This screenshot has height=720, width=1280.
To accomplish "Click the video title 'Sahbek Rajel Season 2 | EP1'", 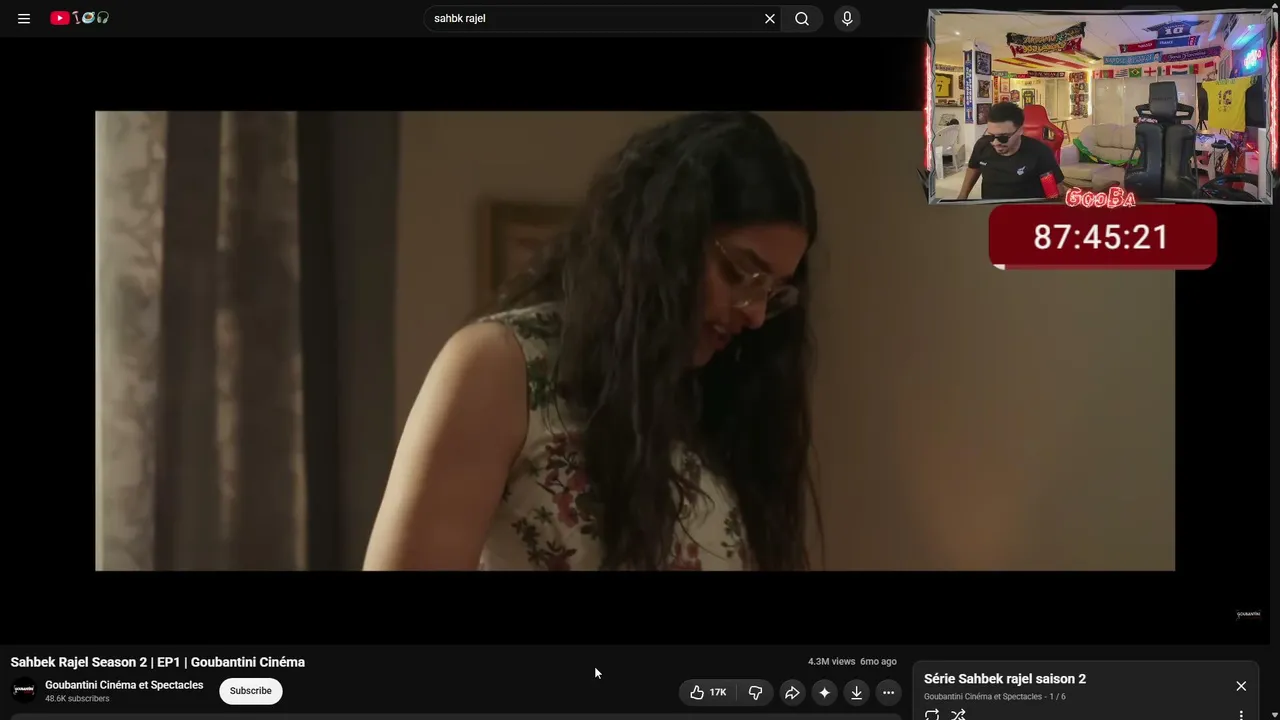I will (158, 662).
